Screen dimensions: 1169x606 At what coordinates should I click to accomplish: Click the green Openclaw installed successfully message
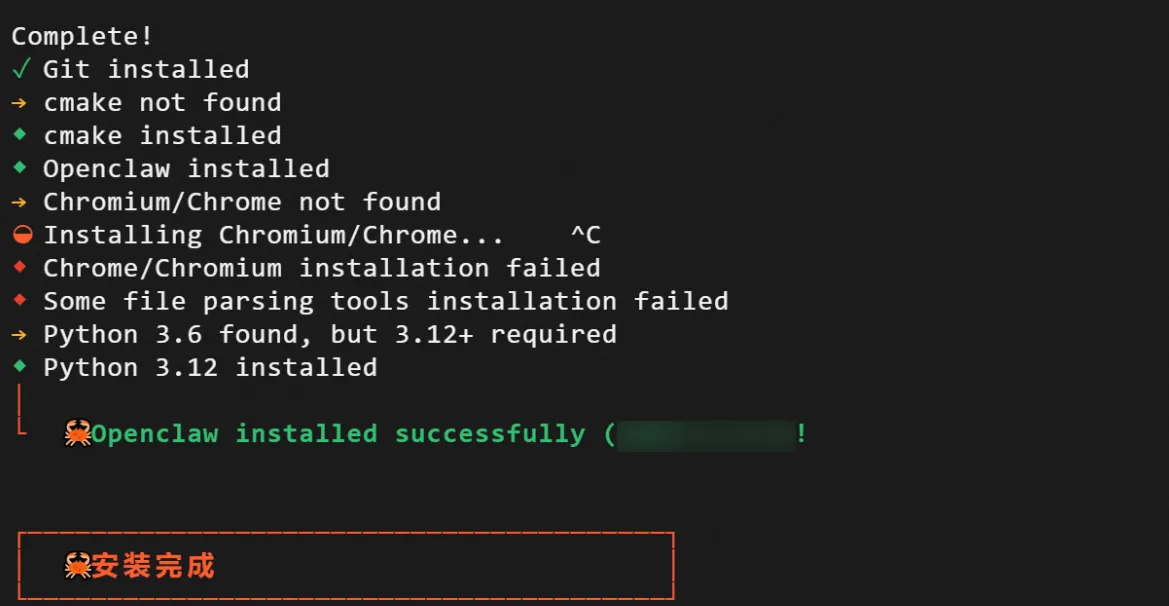pyautogui.click(x=338, y=434)
